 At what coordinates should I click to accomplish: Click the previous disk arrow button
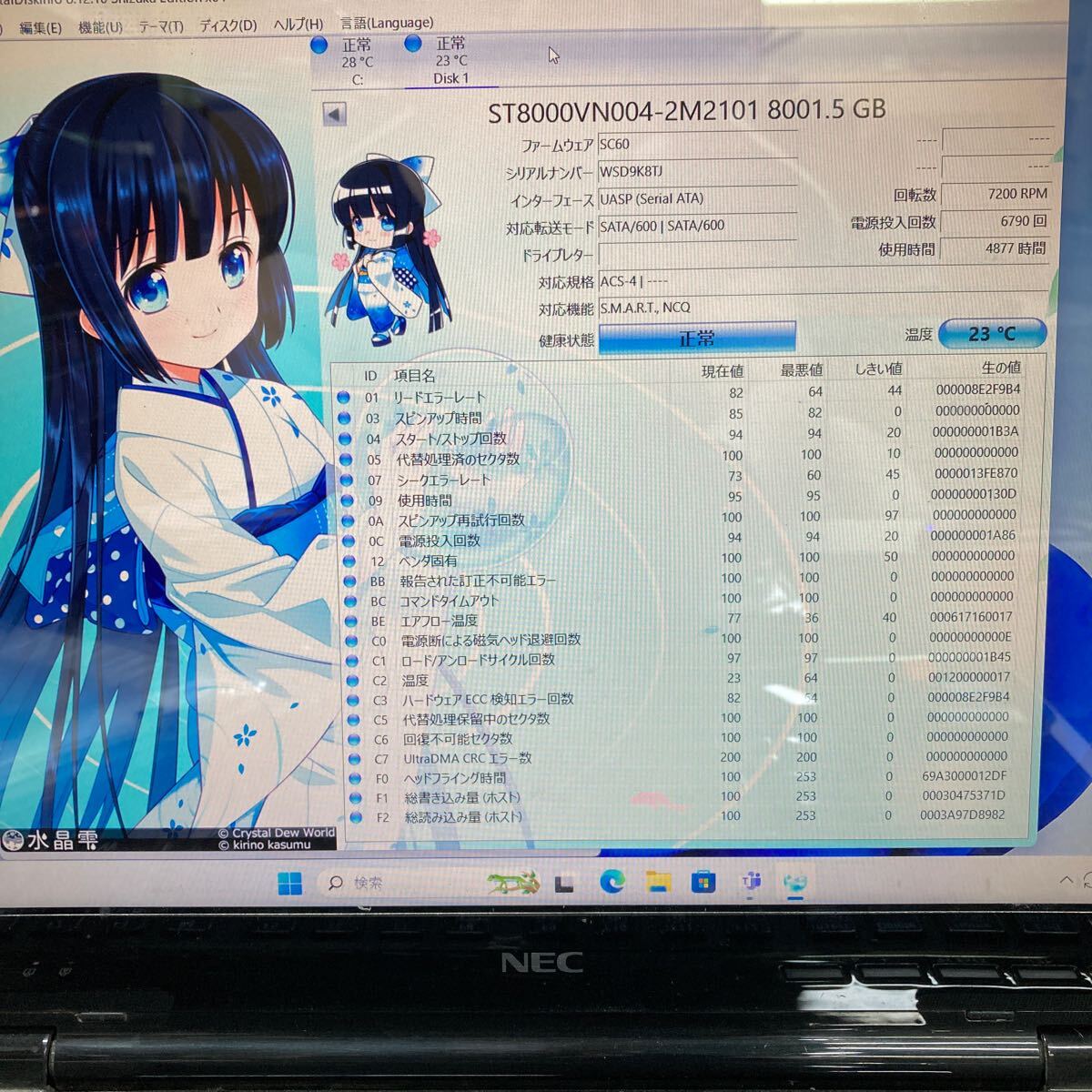334,115
